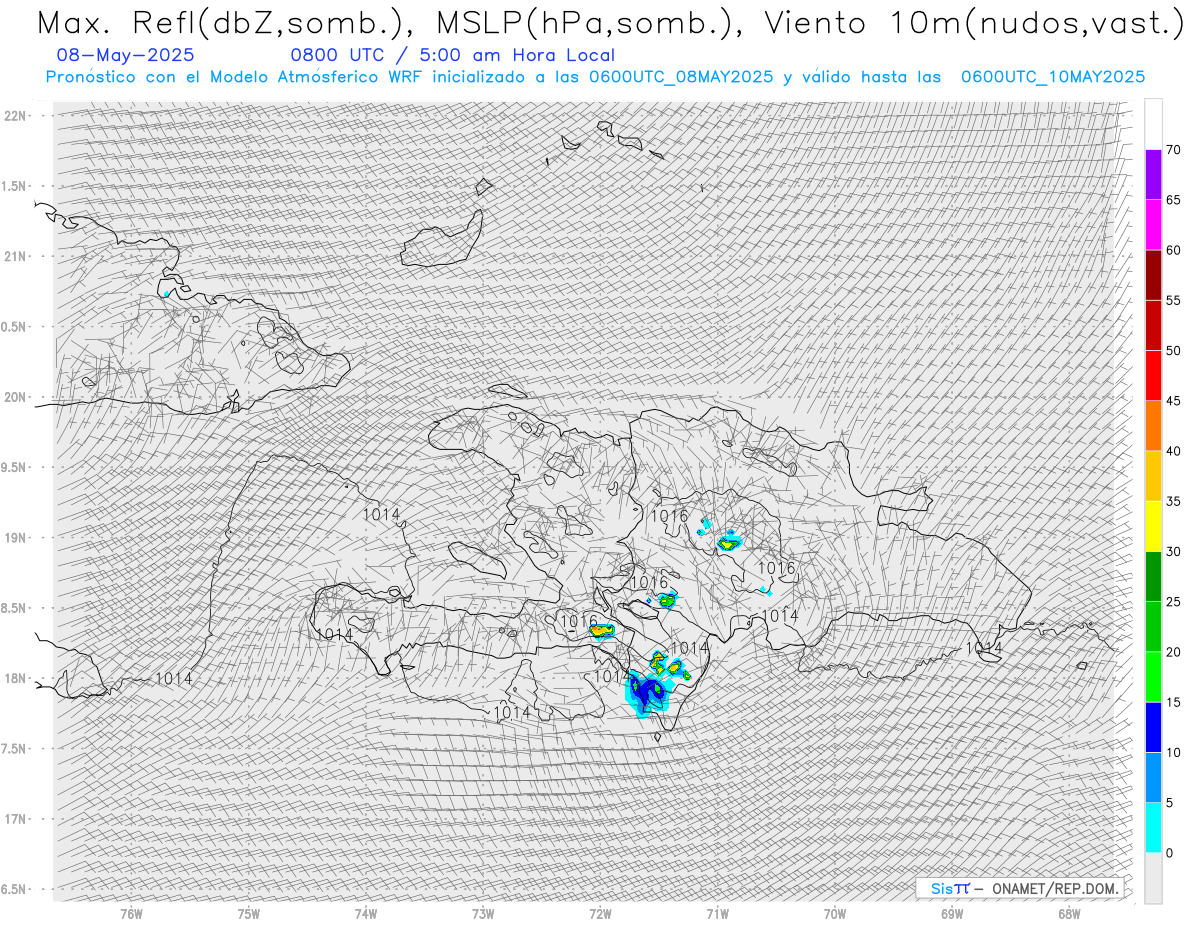Click the '19N' latitude label
This screenshot has height=927, width=1200.
click(17, 538)
